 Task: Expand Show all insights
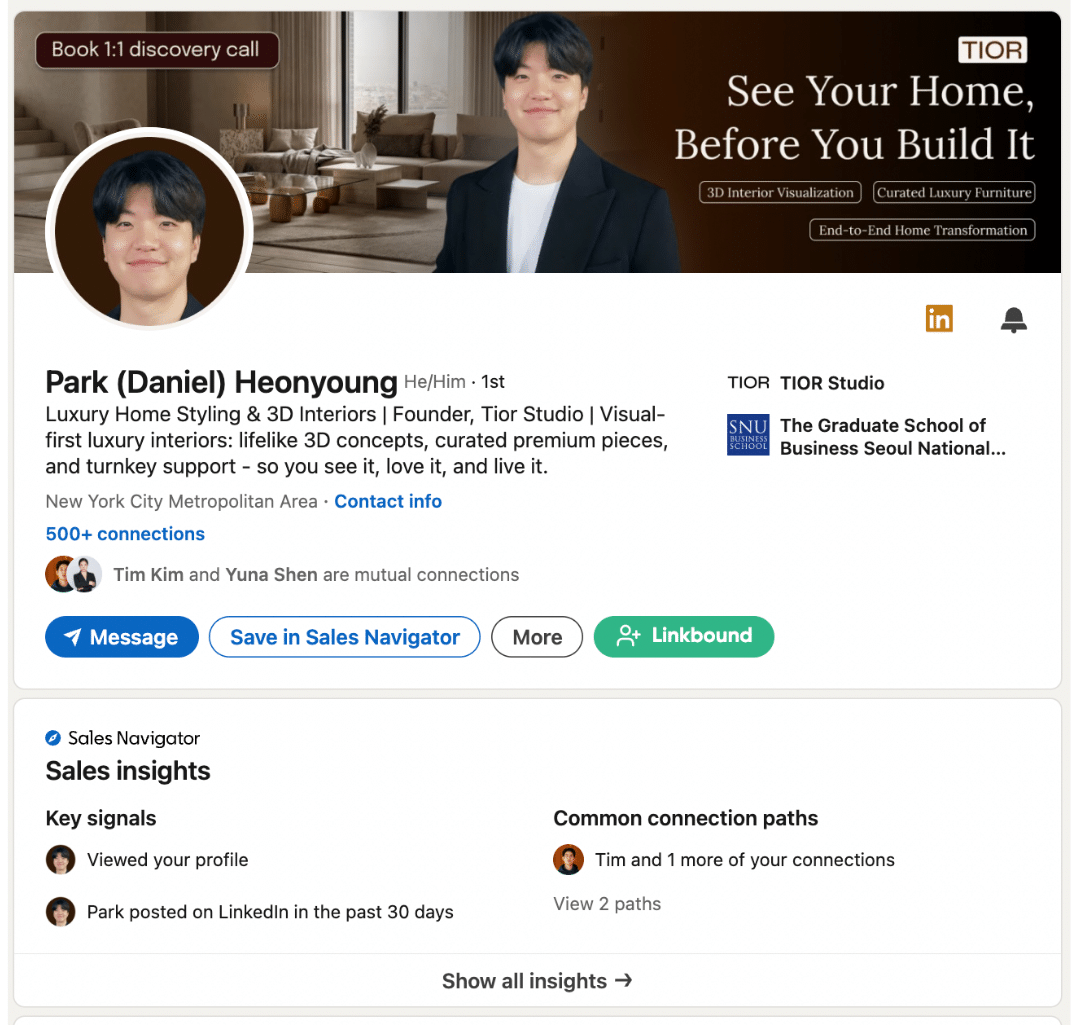tap(537, 981)
